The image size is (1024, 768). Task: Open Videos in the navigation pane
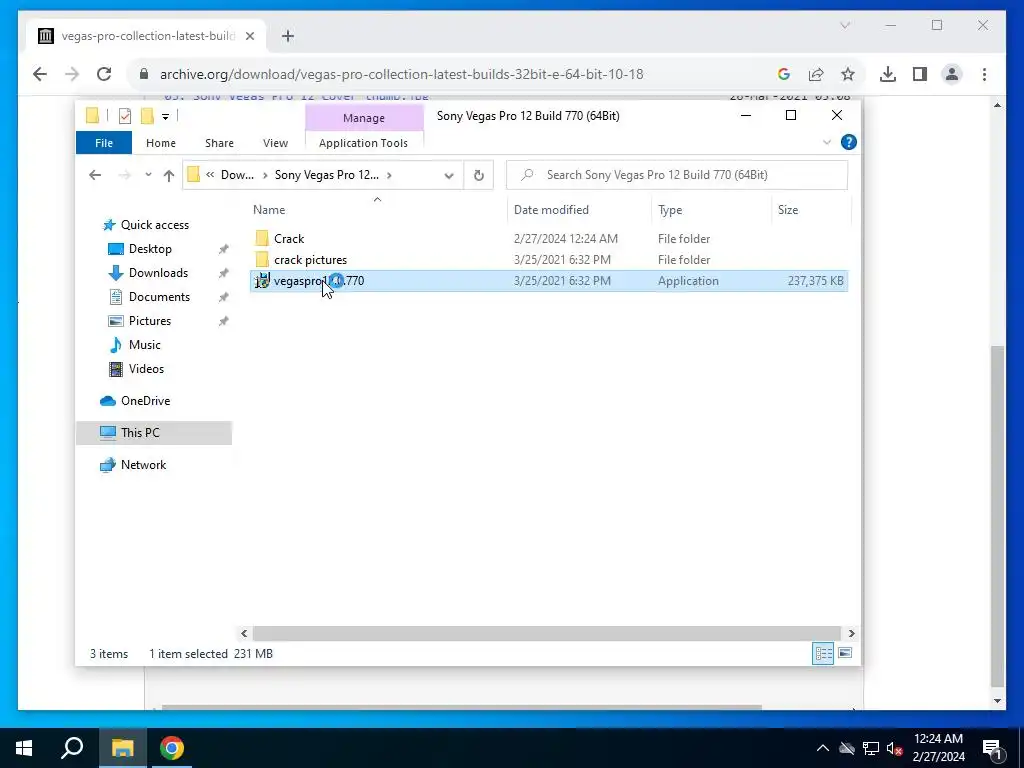[146, 369]
